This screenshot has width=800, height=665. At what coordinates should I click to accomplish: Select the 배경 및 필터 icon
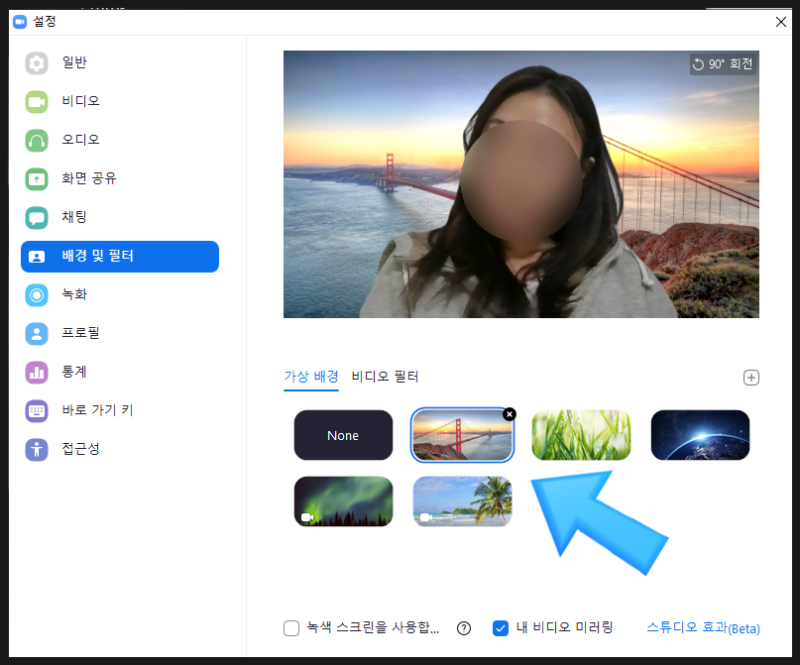pos(36,257)
